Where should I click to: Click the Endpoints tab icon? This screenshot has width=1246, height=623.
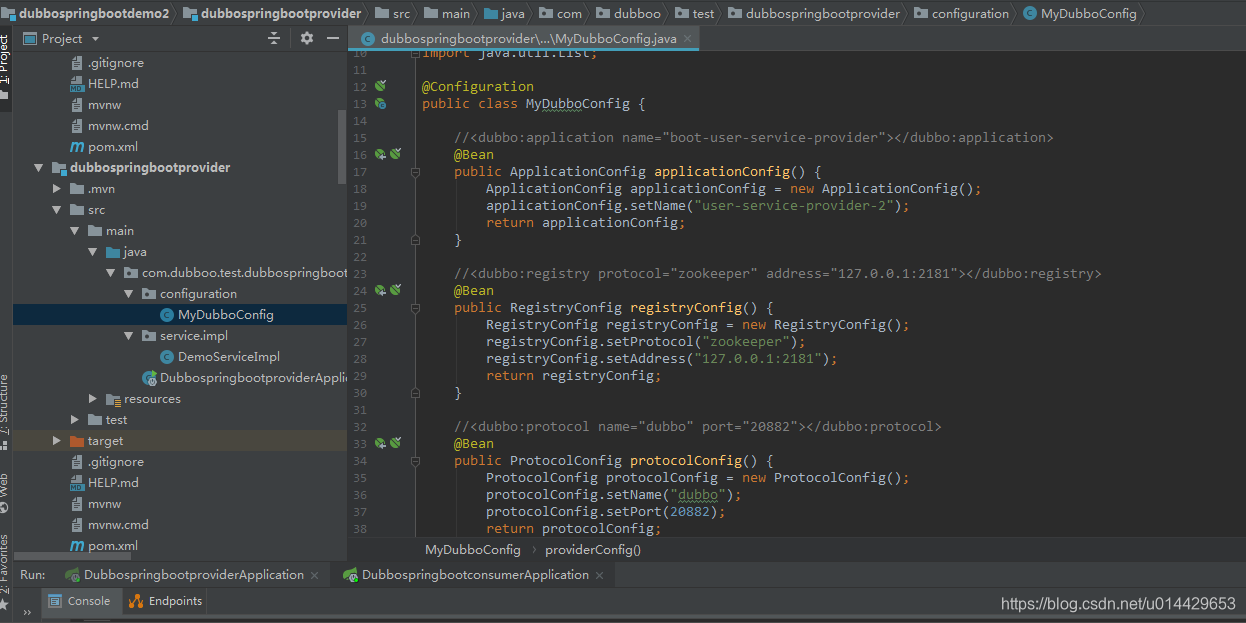pyautogui.click(x=135, y=601)
